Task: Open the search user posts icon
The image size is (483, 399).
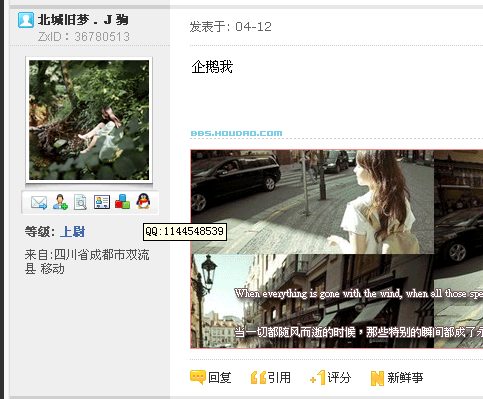Action: coord(80,202)
